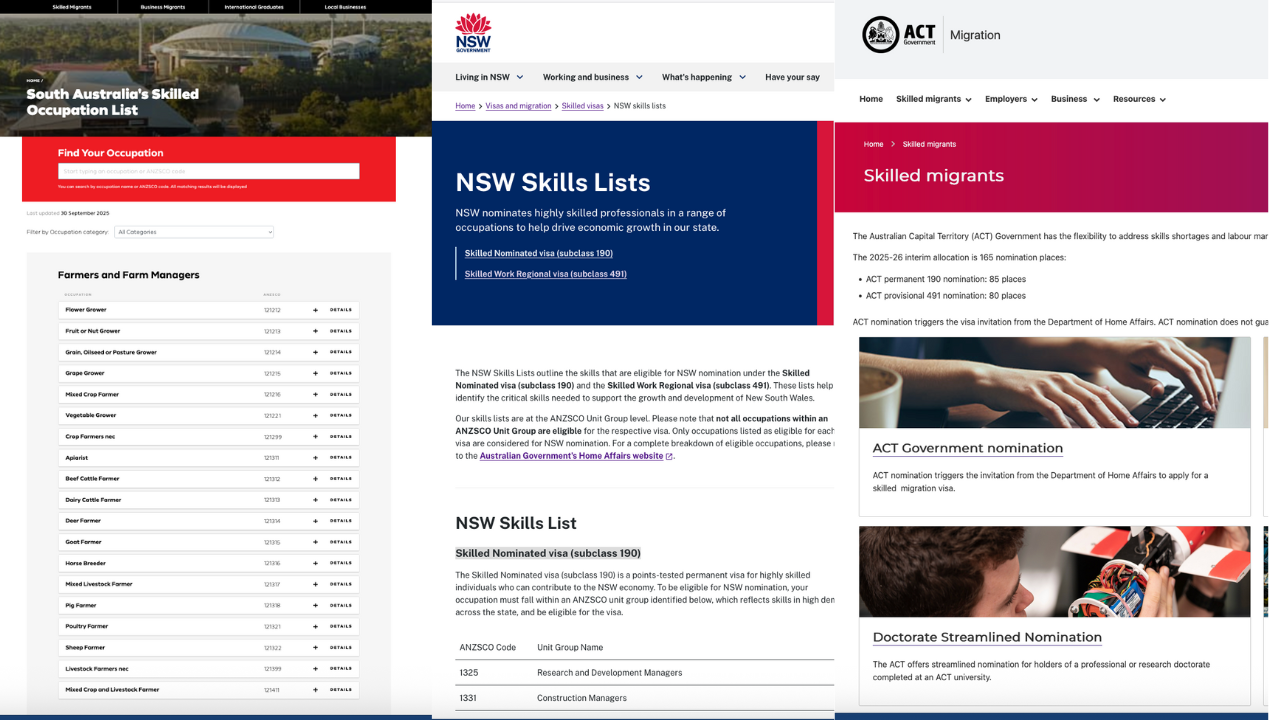Click plus icon on Horse Breeder row
1280x720 pixels.
click(315, 563)
